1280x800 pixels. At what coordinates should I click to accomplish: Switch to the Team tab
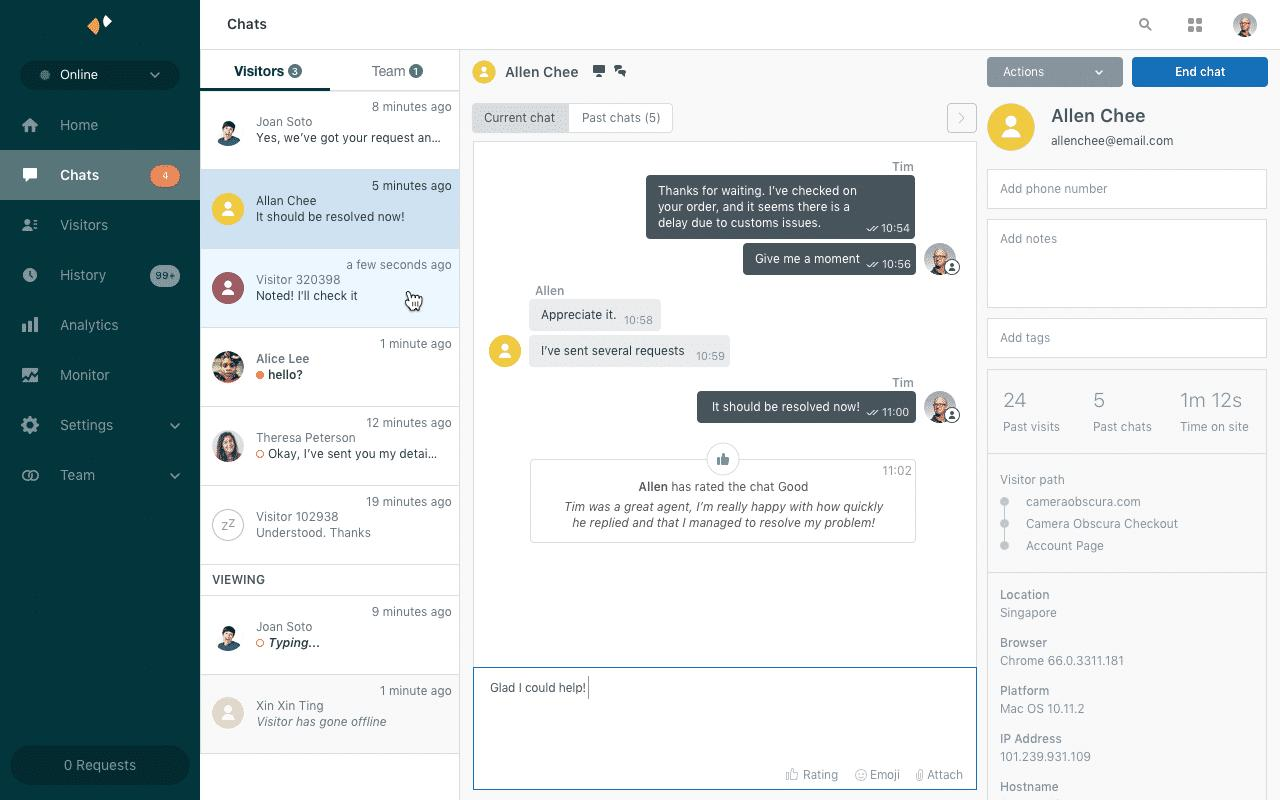pyautogui.click(x=396, y=71)
